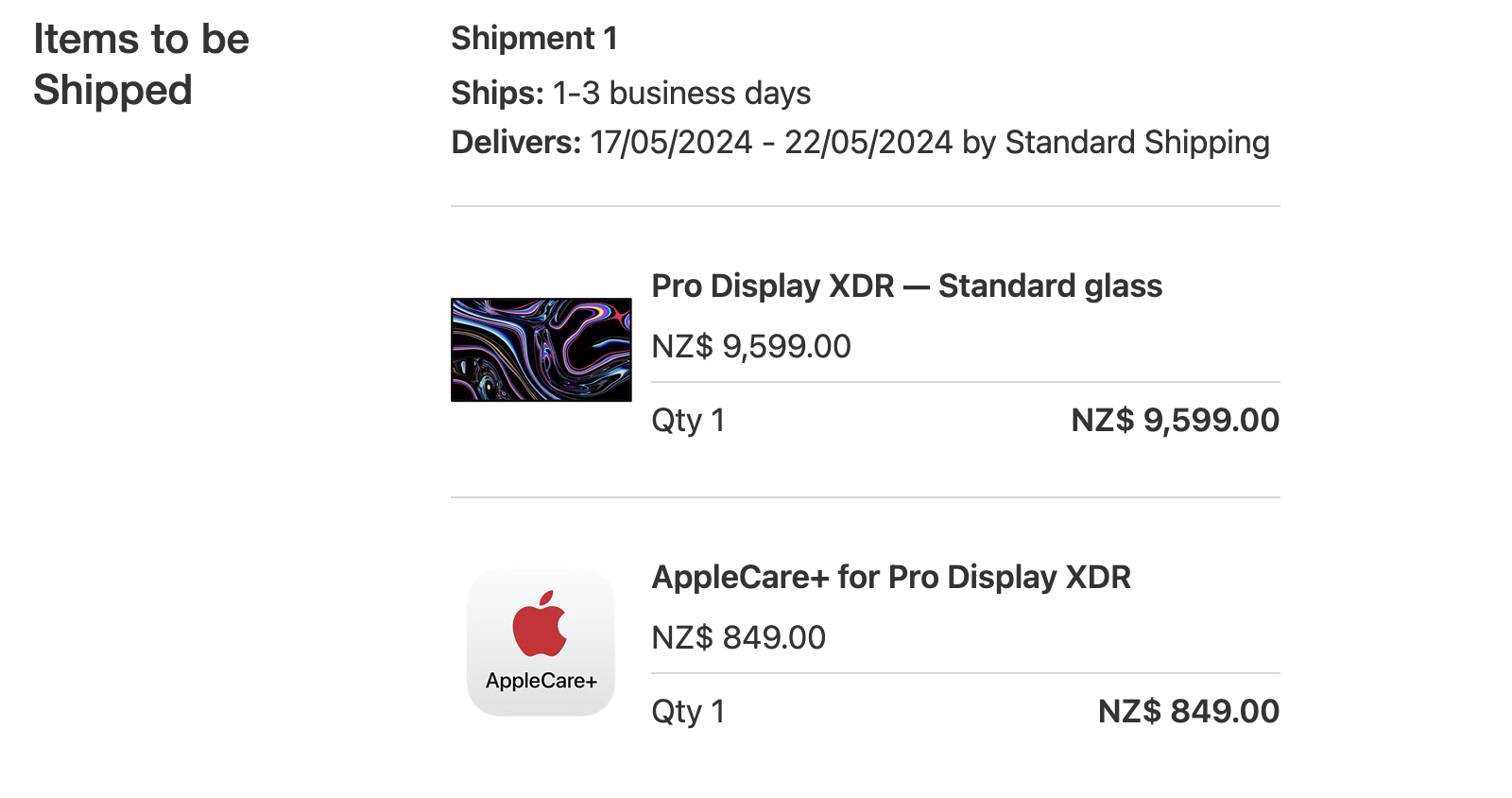Click the red Apple logo in AppleCare+ icon
1512x798 pixels.
pyautogui.click(x=540, y=624)
